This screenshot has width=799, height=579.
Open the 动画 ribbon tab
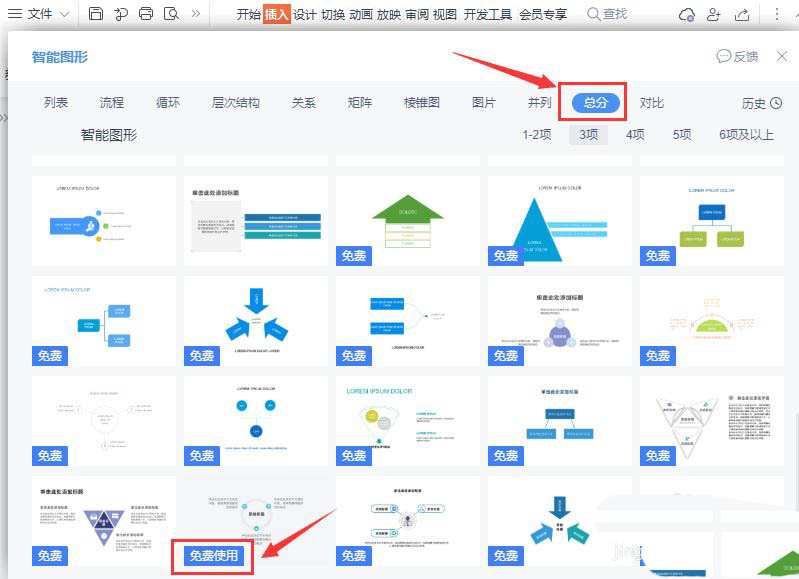tap(361, 14)
